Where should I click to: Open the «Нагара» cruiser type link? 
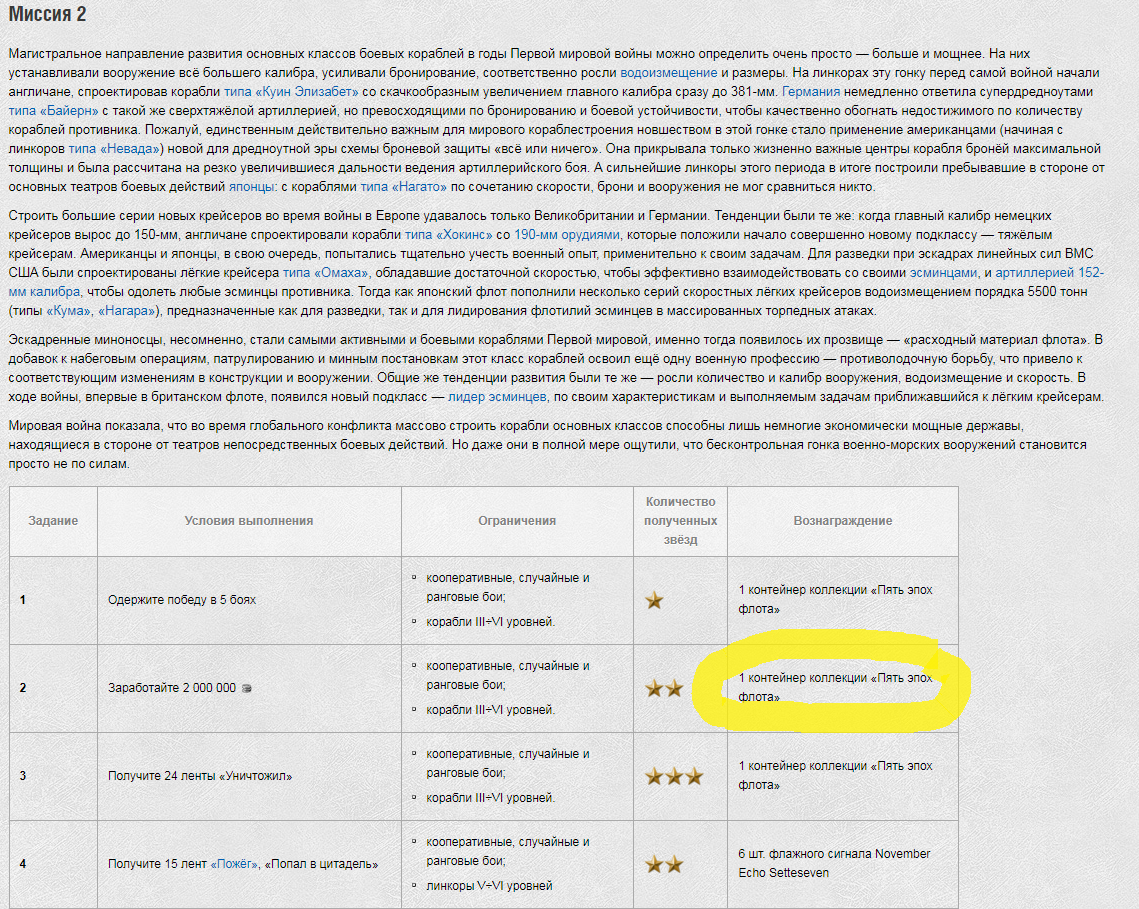(x=127, y=311)
